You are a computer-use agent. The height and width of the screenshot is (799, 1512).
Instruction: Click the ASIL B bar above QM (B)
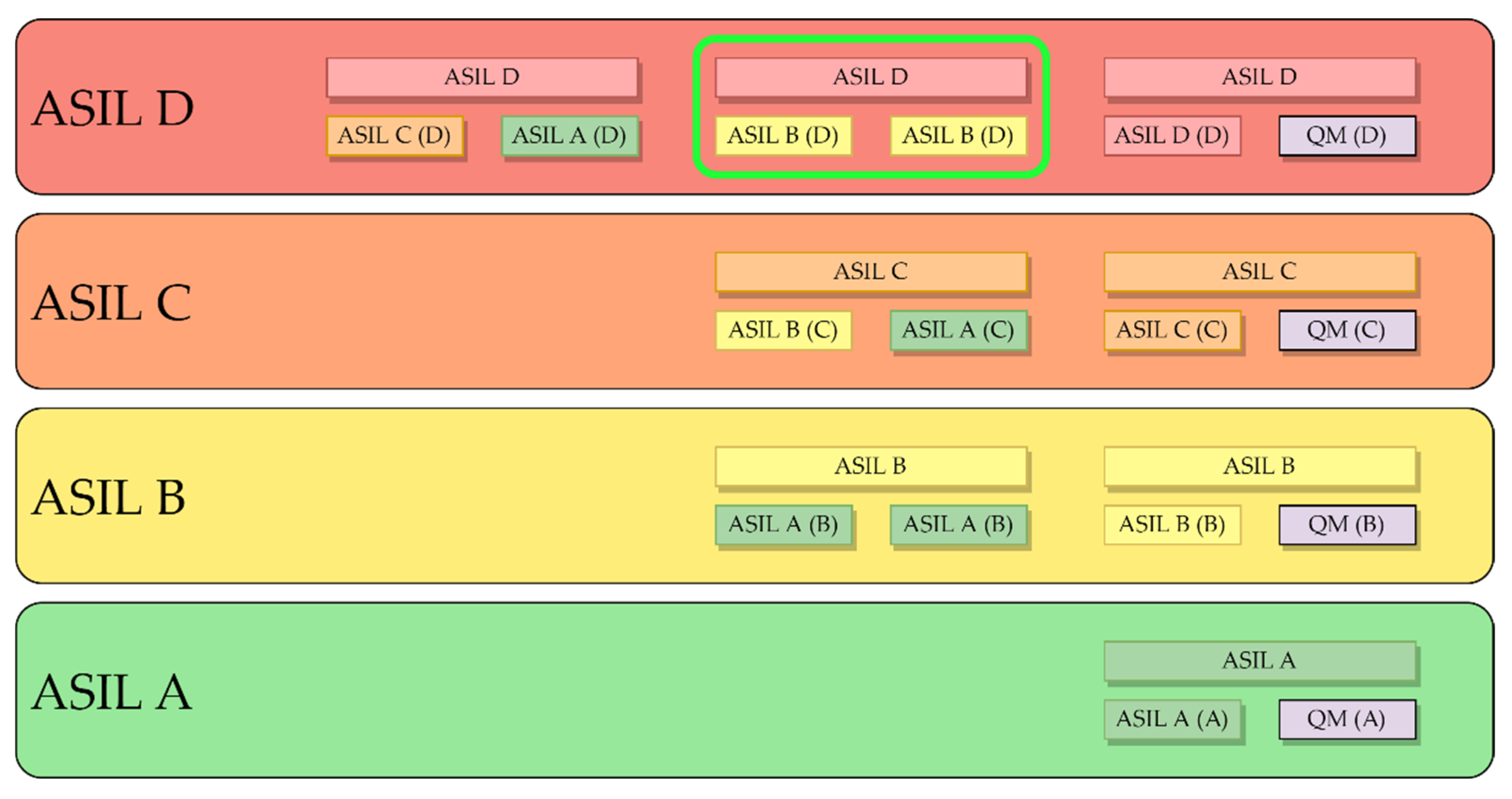point(1259,466)
